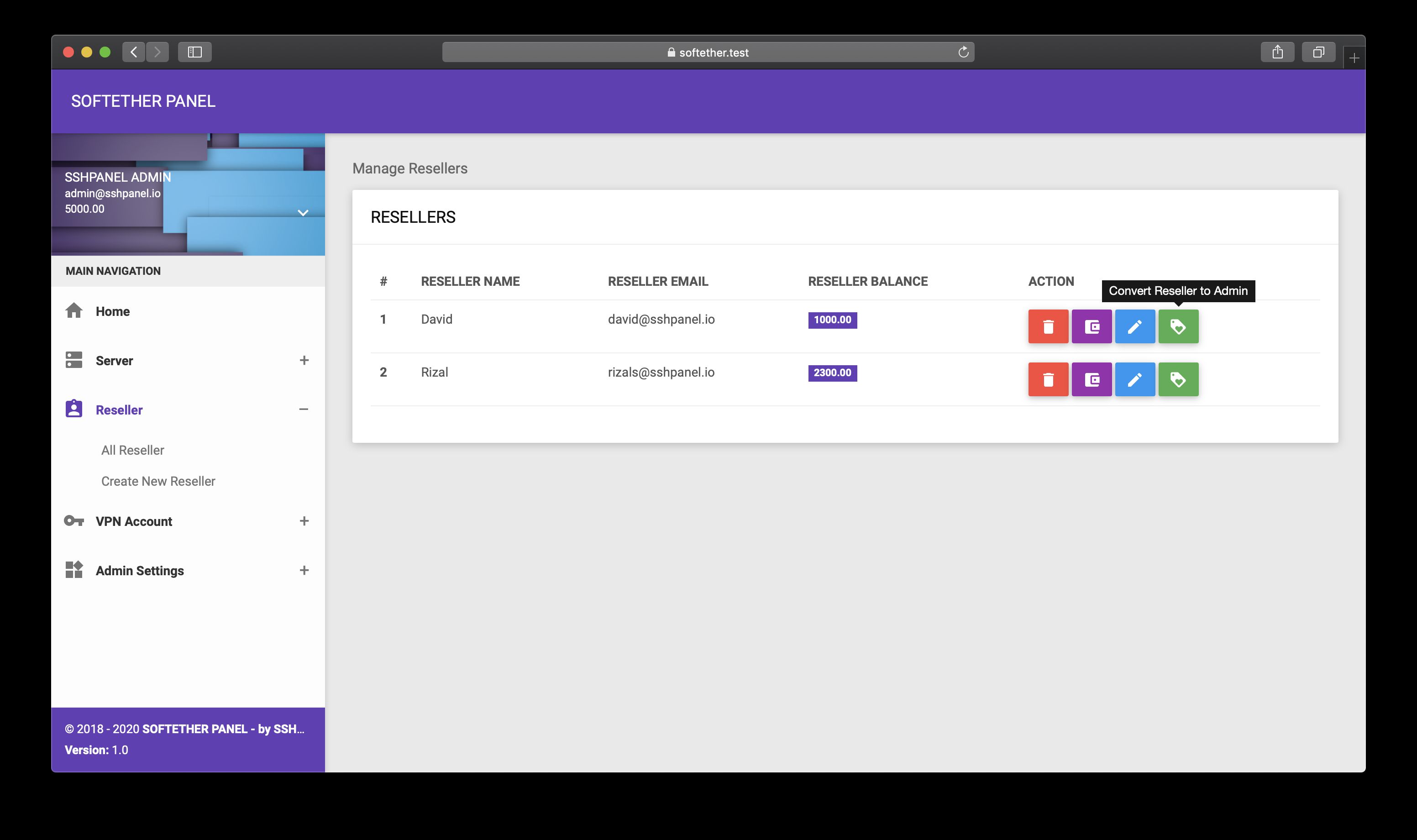Viewport: 1417px width, 840px height.
Task: Click the softether.test address field
Action: [x=708, y=52]
